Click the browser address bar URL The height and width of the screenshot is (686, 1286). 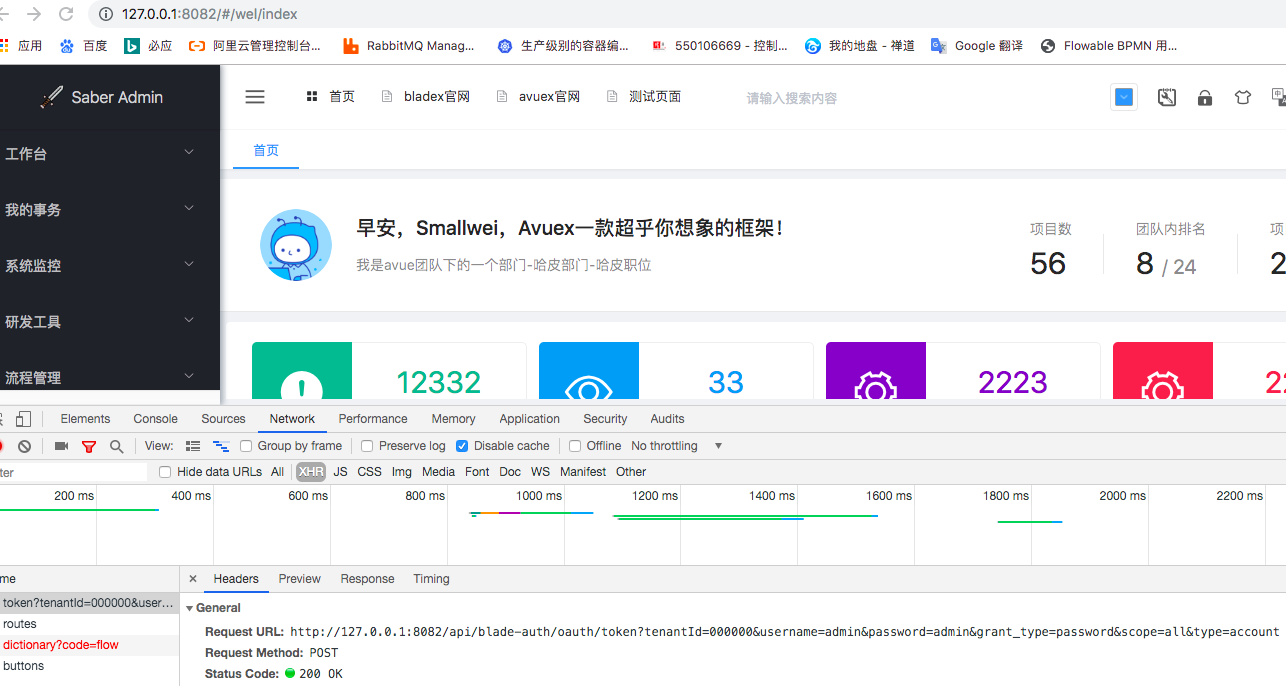point(210,14)
